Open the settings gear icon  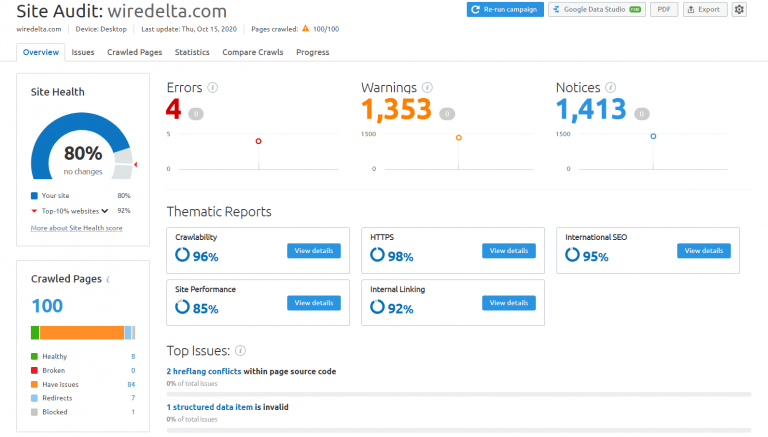(739, 9)
